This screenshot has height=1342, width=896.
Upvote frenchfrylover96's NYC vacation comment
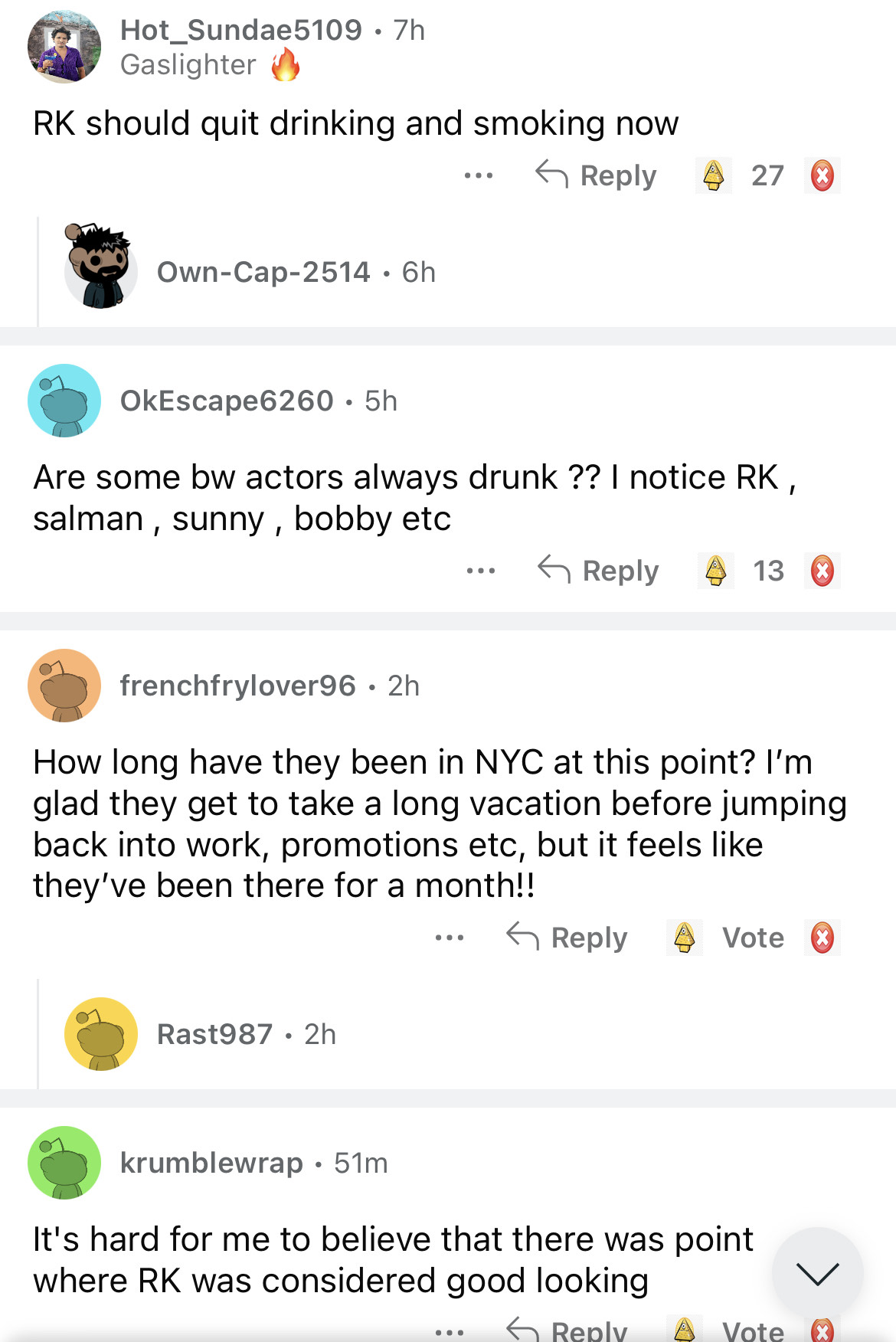(x=685, y=938)
